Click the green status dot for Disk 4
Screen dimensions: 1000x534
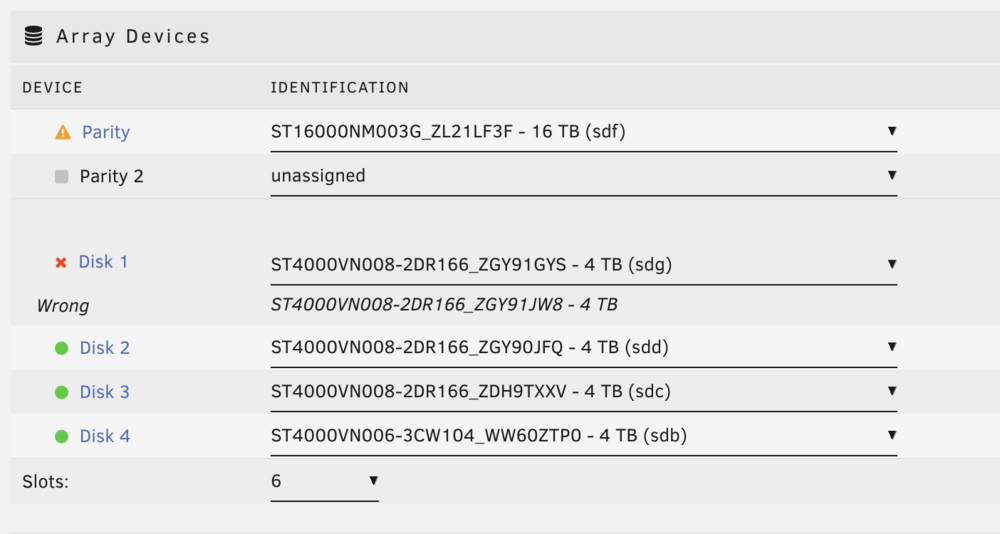tap(61, 436)
